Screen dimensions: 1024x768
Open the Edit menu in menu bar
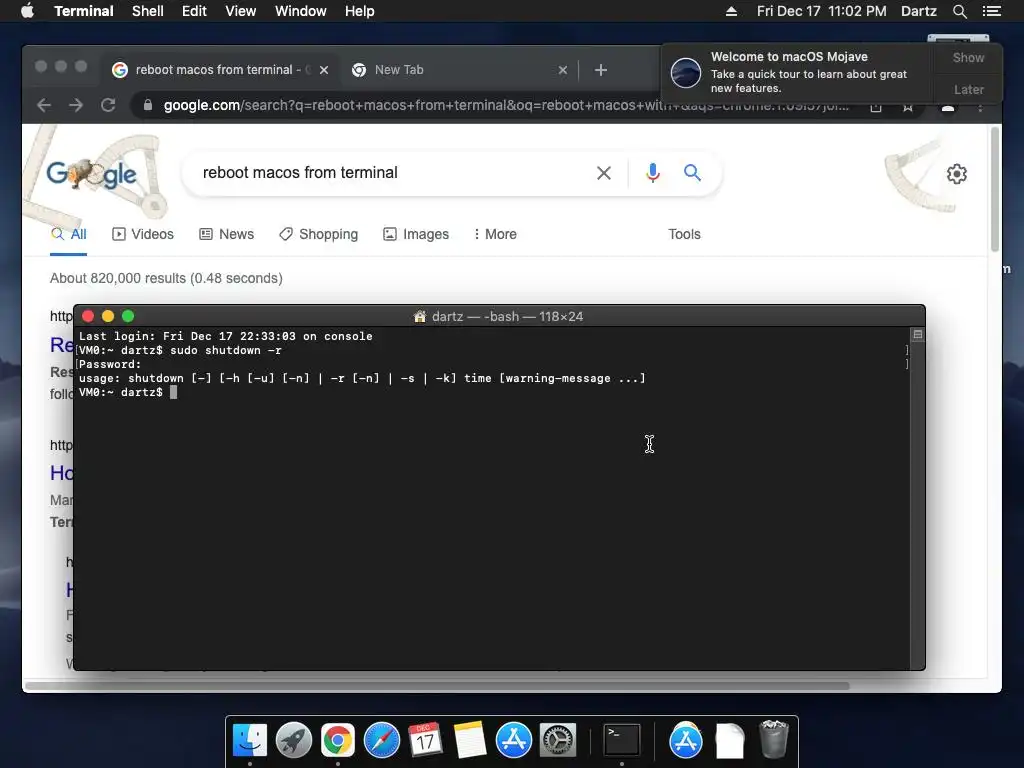point(194,11)
